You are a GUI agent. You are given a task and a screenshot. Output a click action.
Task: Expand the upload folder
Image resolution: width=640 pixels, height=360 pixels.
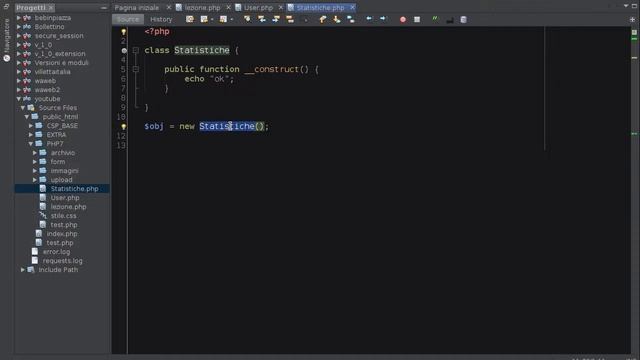pyautogui.click(x=35, y=180)
